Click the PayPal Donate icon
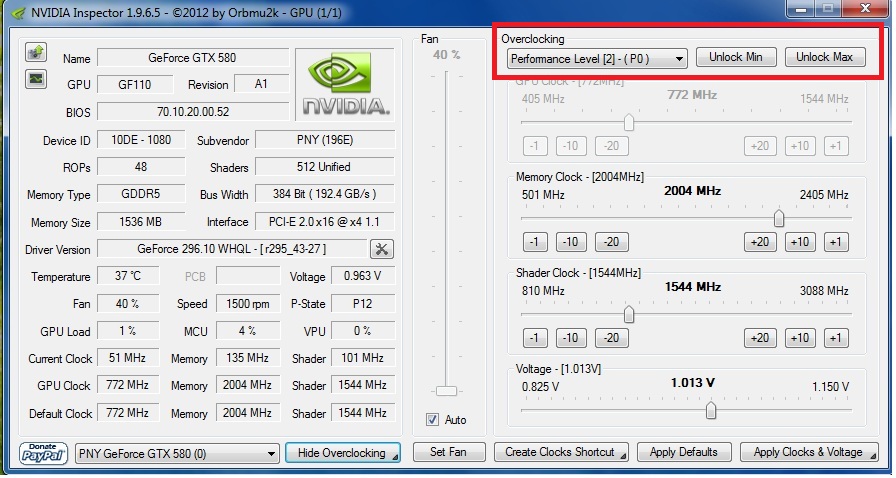 [x=44, y=453]
